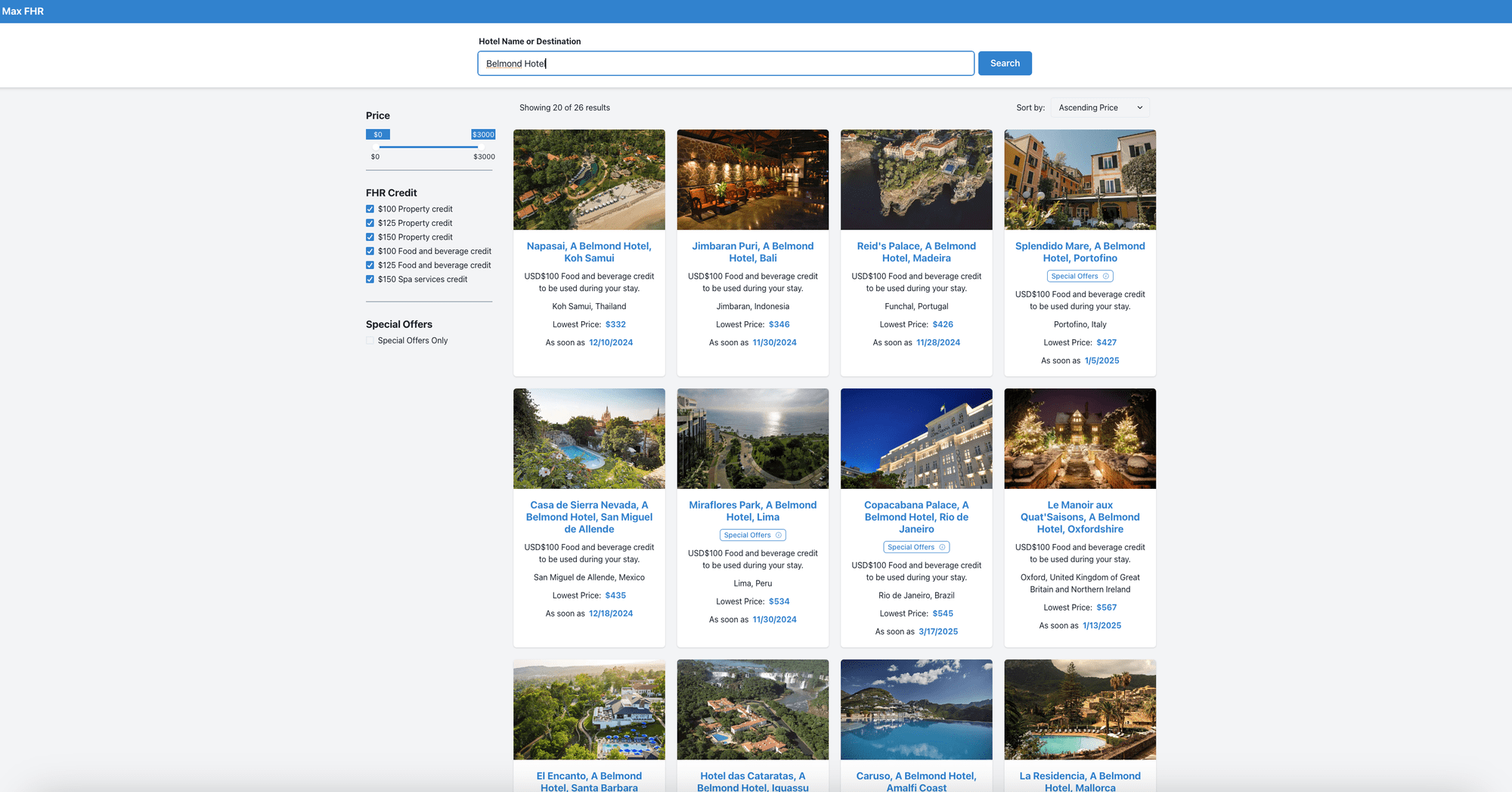Open El Encanto, A Belmond Hotel, Santa Barbara
Image resolution: width=1512 pixels, height=792 pixels.
click(589, 781)
